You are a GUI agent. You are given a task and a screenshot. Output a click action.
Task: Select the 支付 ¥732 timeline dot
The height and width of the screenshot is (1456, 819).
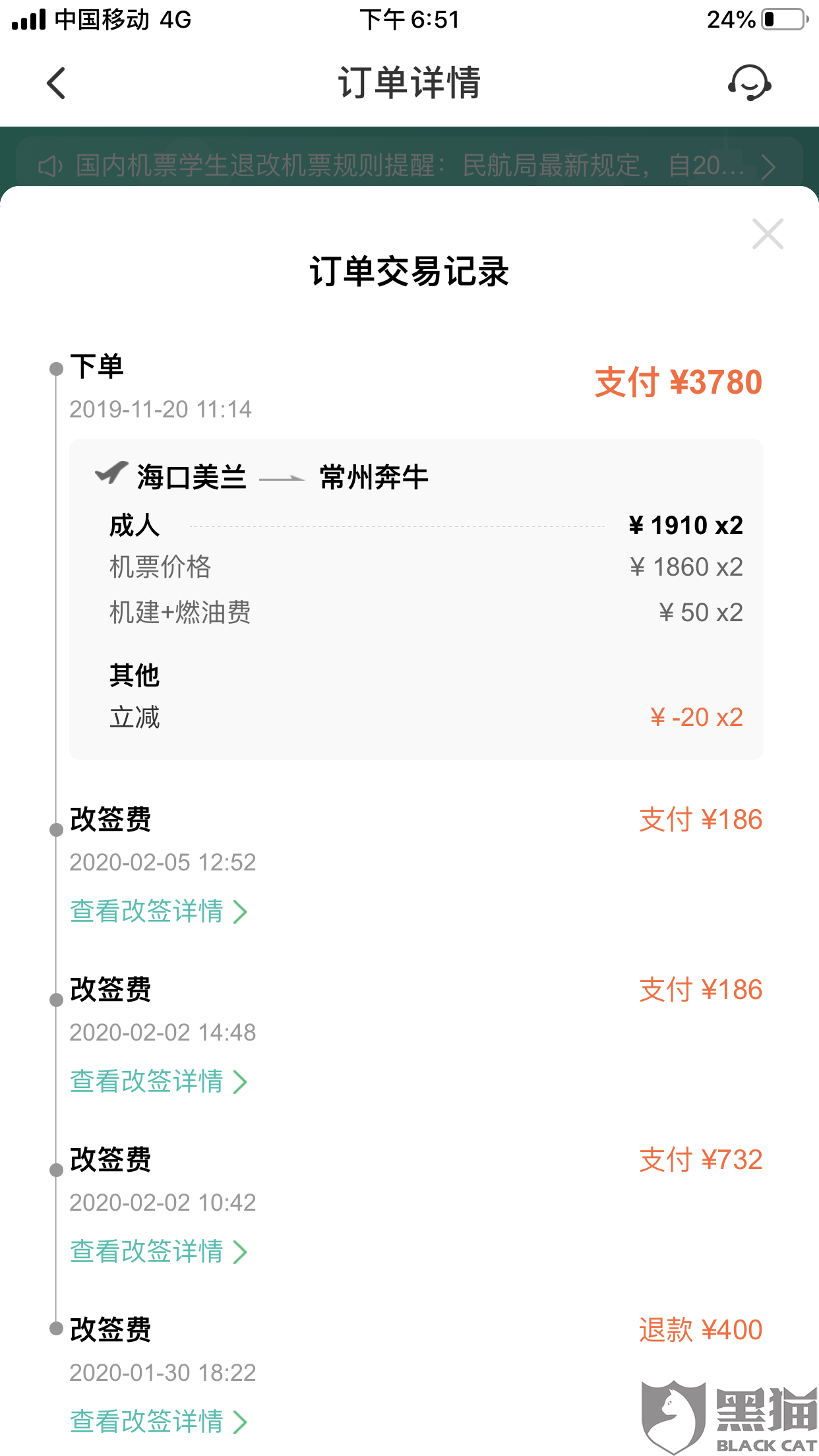(57, 1170)
